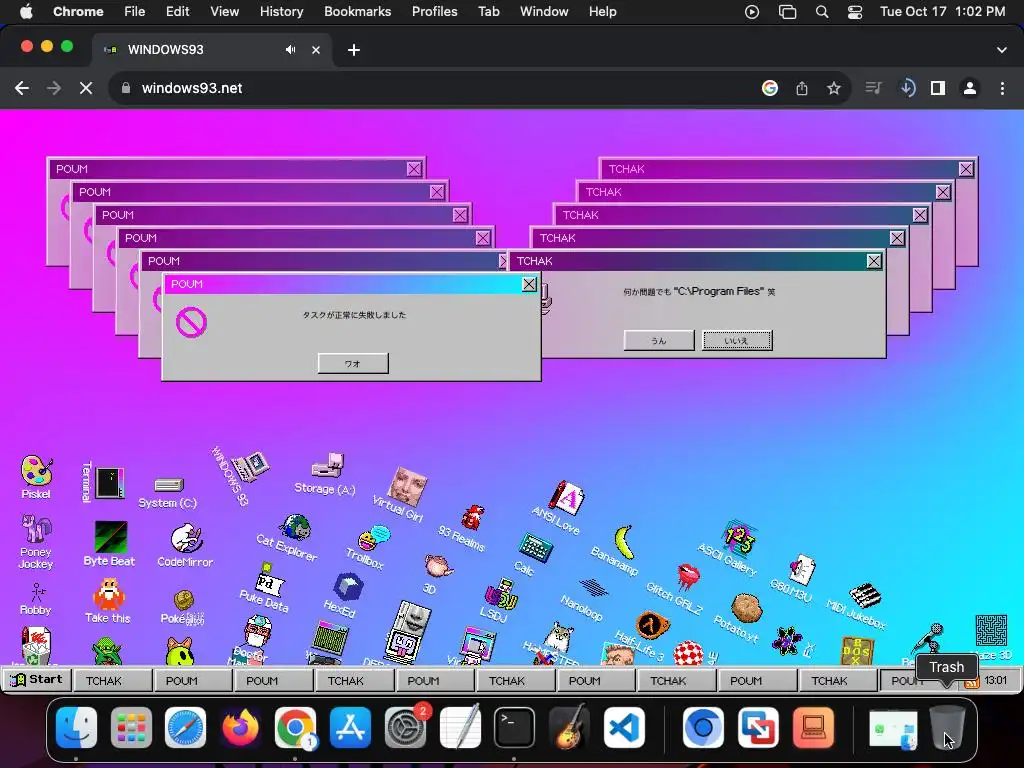Click the うん button in TCHAK dialog
The height and width of the screenshot is (768, 1024).
(658, 340)
